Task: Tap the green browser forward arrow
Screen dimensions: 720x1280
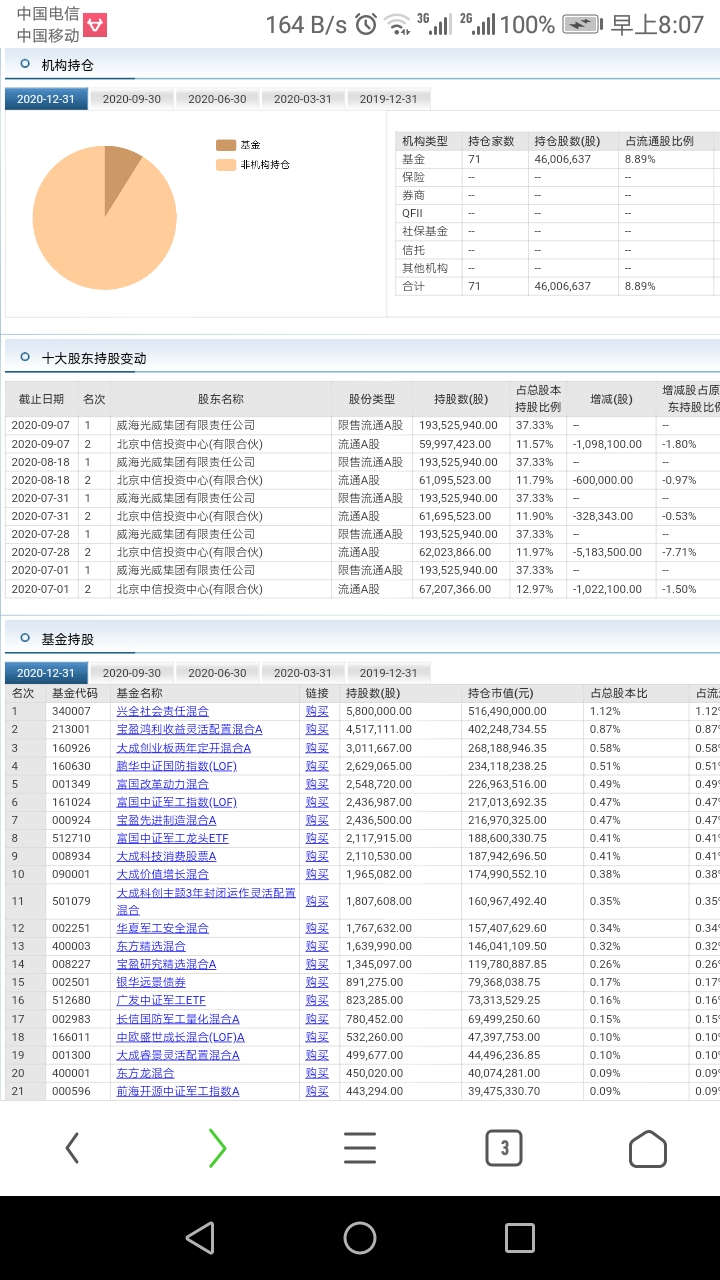Action: [x=217, y=1148]
